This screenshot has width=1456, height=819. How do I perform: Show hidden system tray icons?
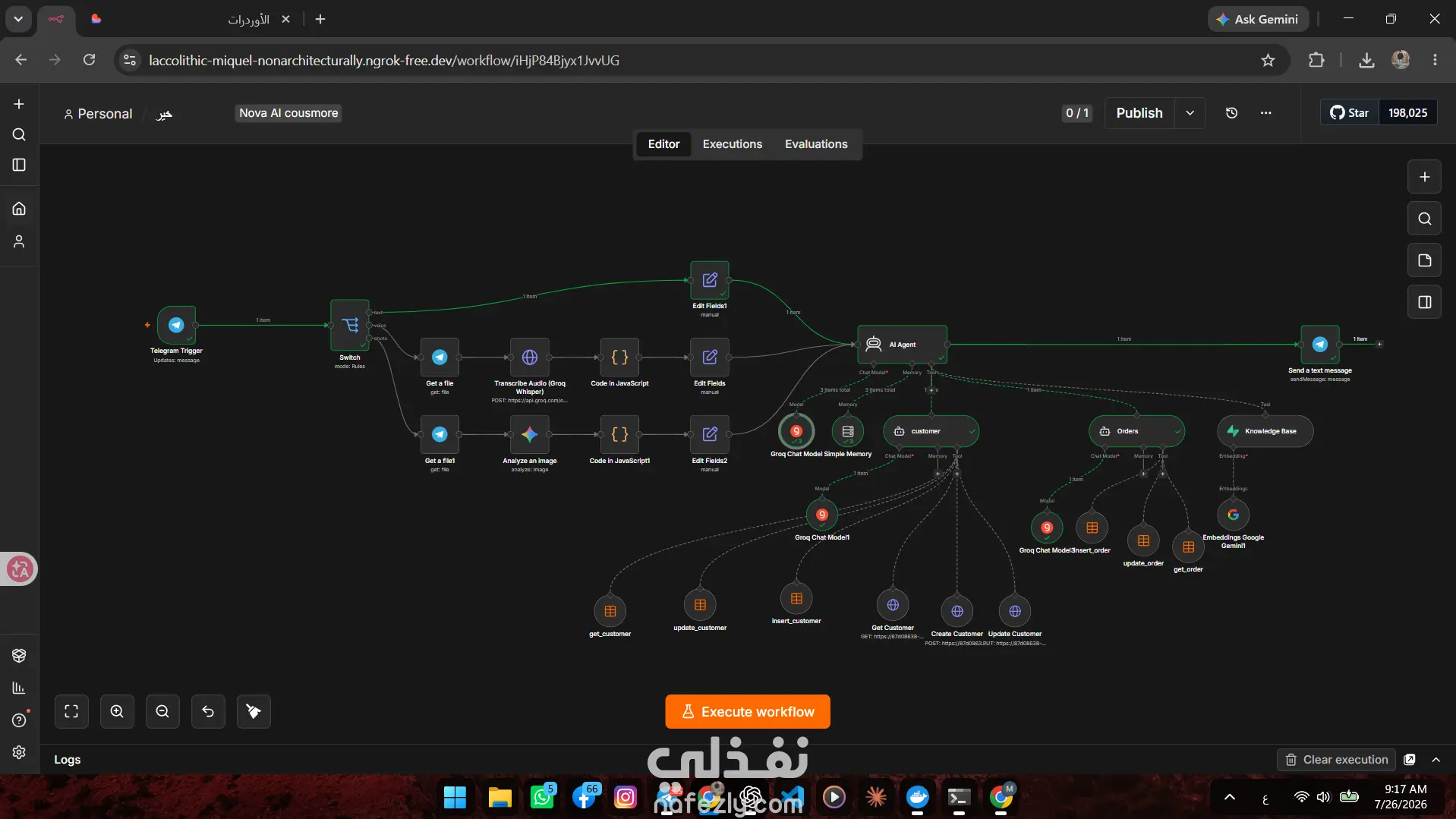point(1230,797)
